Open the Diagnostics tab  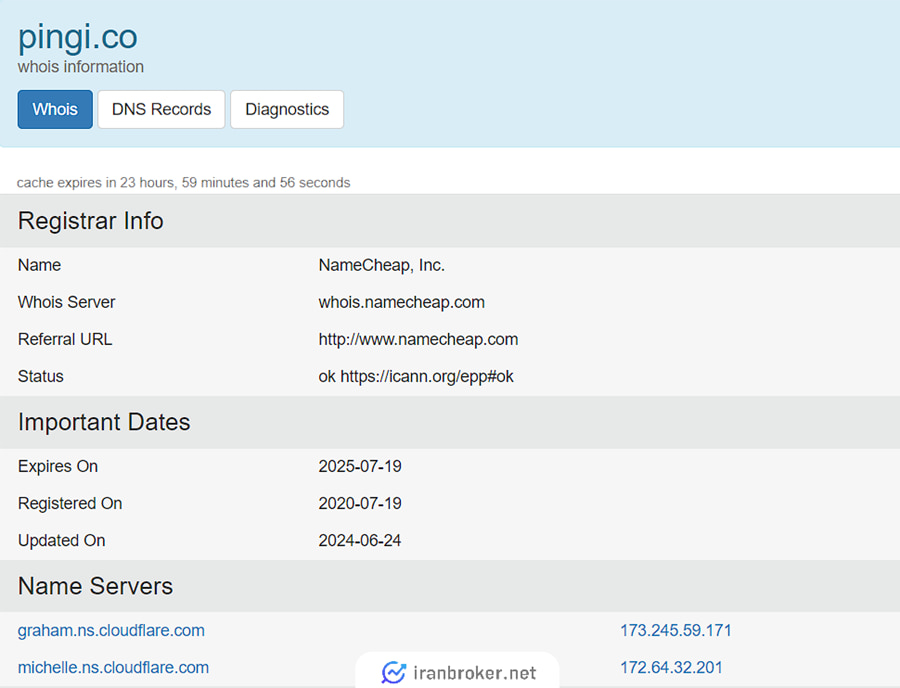pos(287,109)
